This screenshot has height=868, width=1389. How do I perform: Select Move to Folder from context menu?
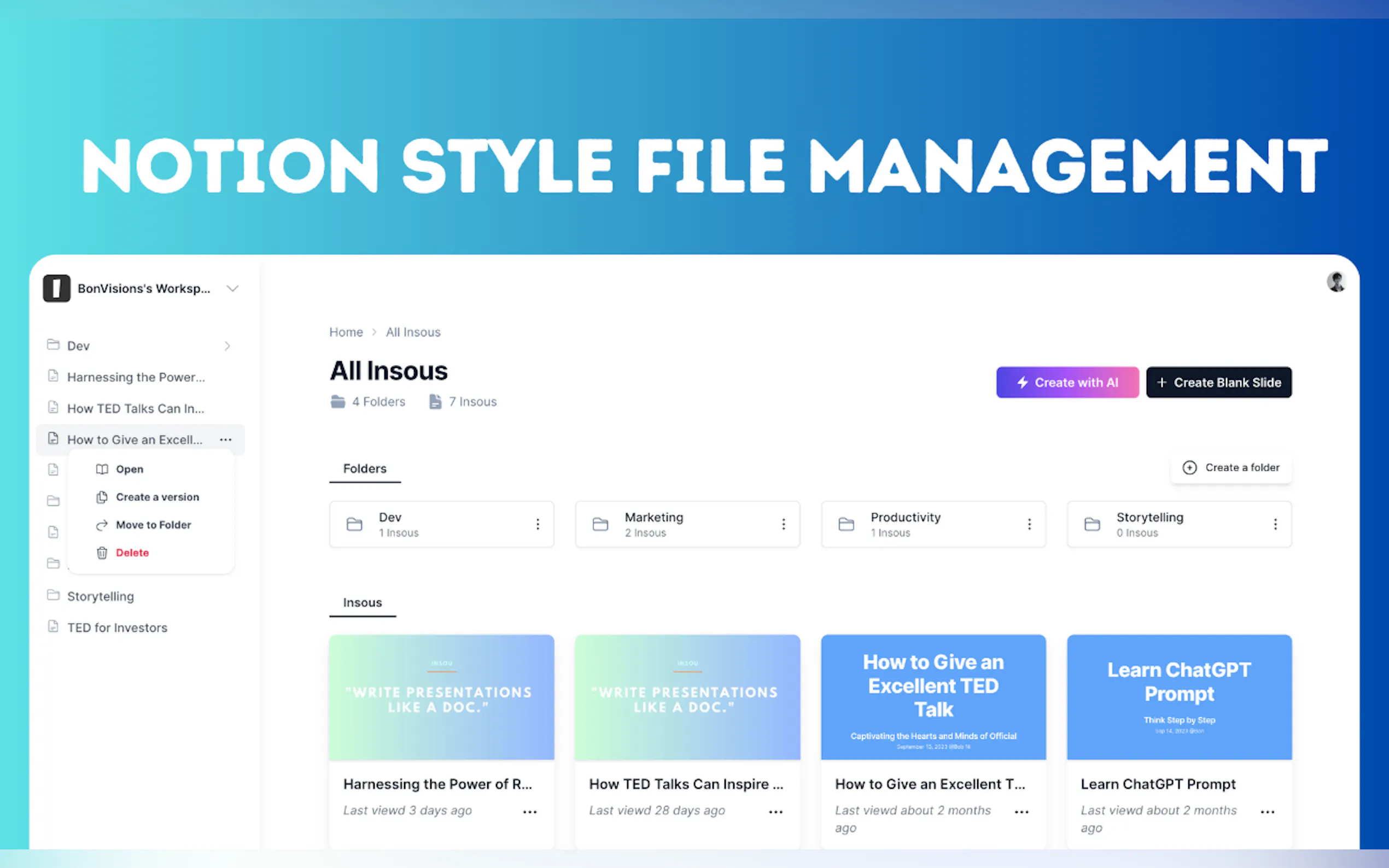tap(153, 525)
